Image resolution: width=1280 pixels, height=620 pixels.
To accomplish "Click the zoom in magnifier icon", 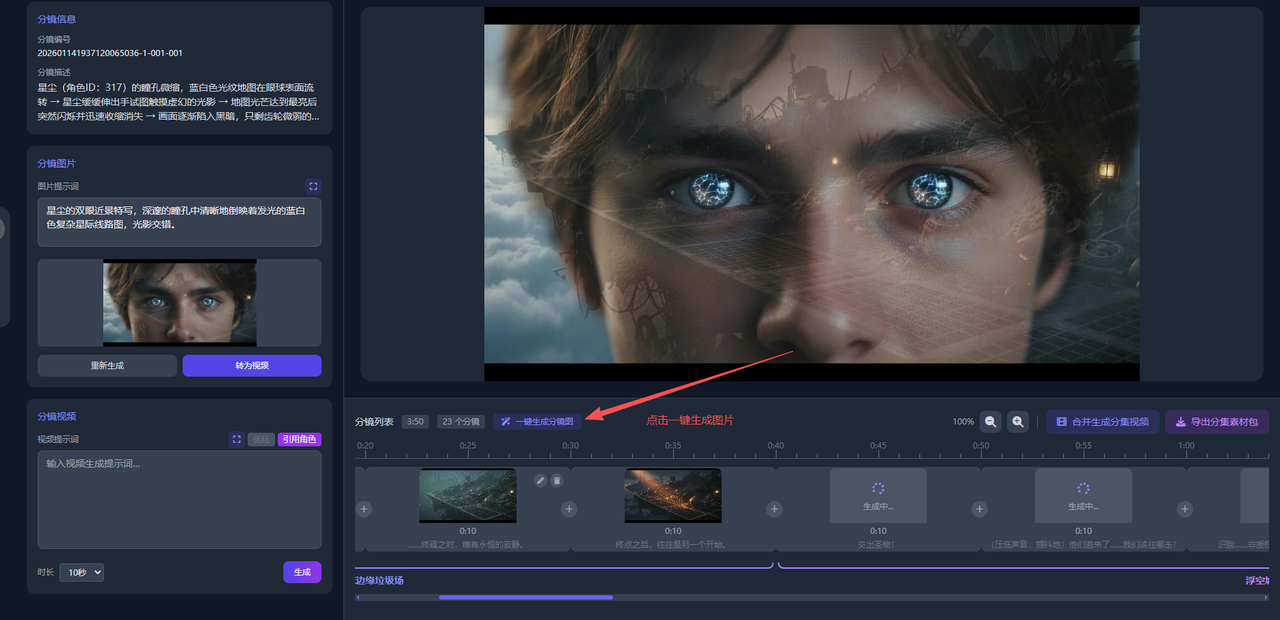I will (x=1018, y=422).
